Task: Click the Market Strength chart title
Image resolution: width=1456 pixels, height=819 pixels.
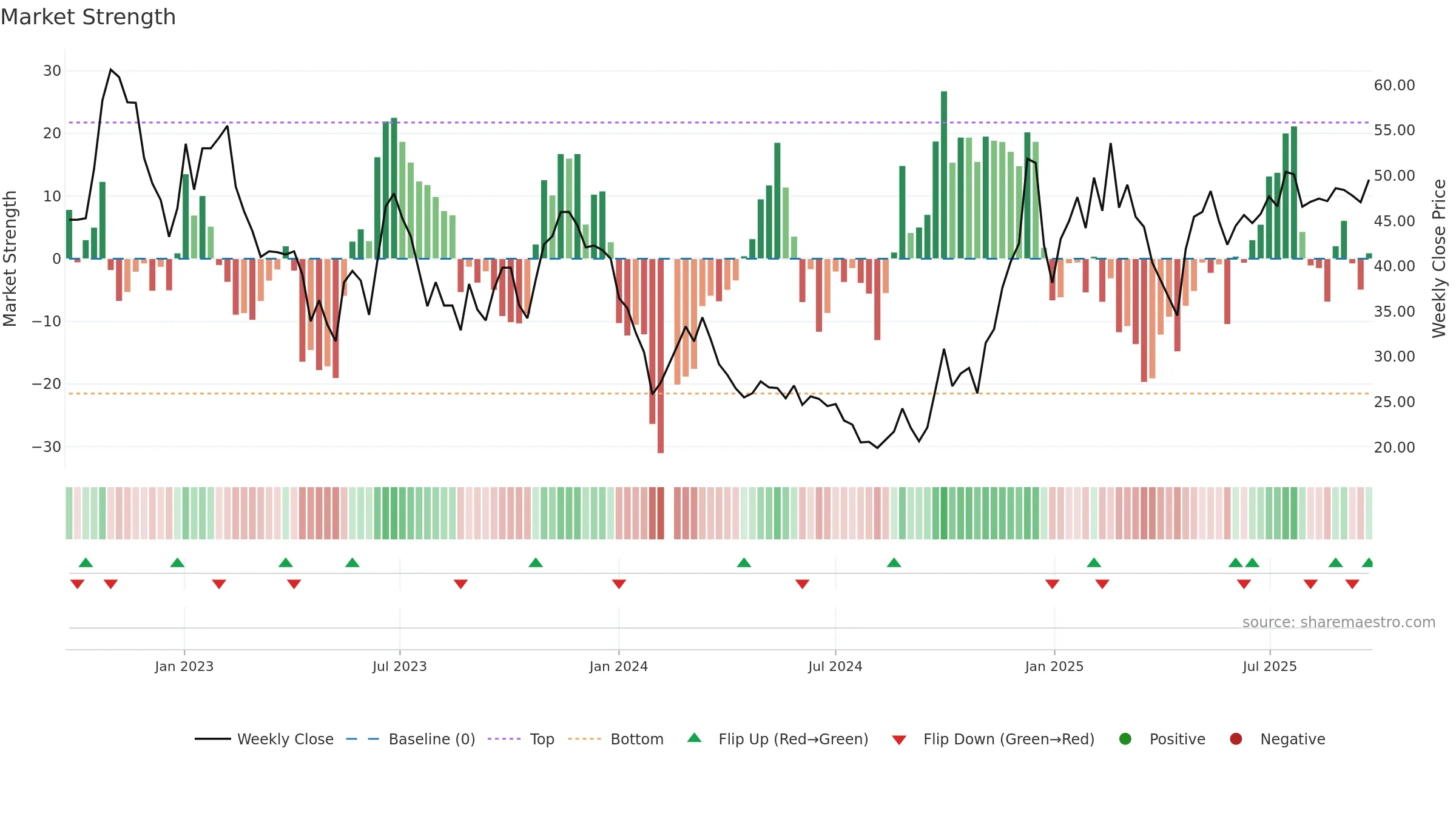Action: 88,17
